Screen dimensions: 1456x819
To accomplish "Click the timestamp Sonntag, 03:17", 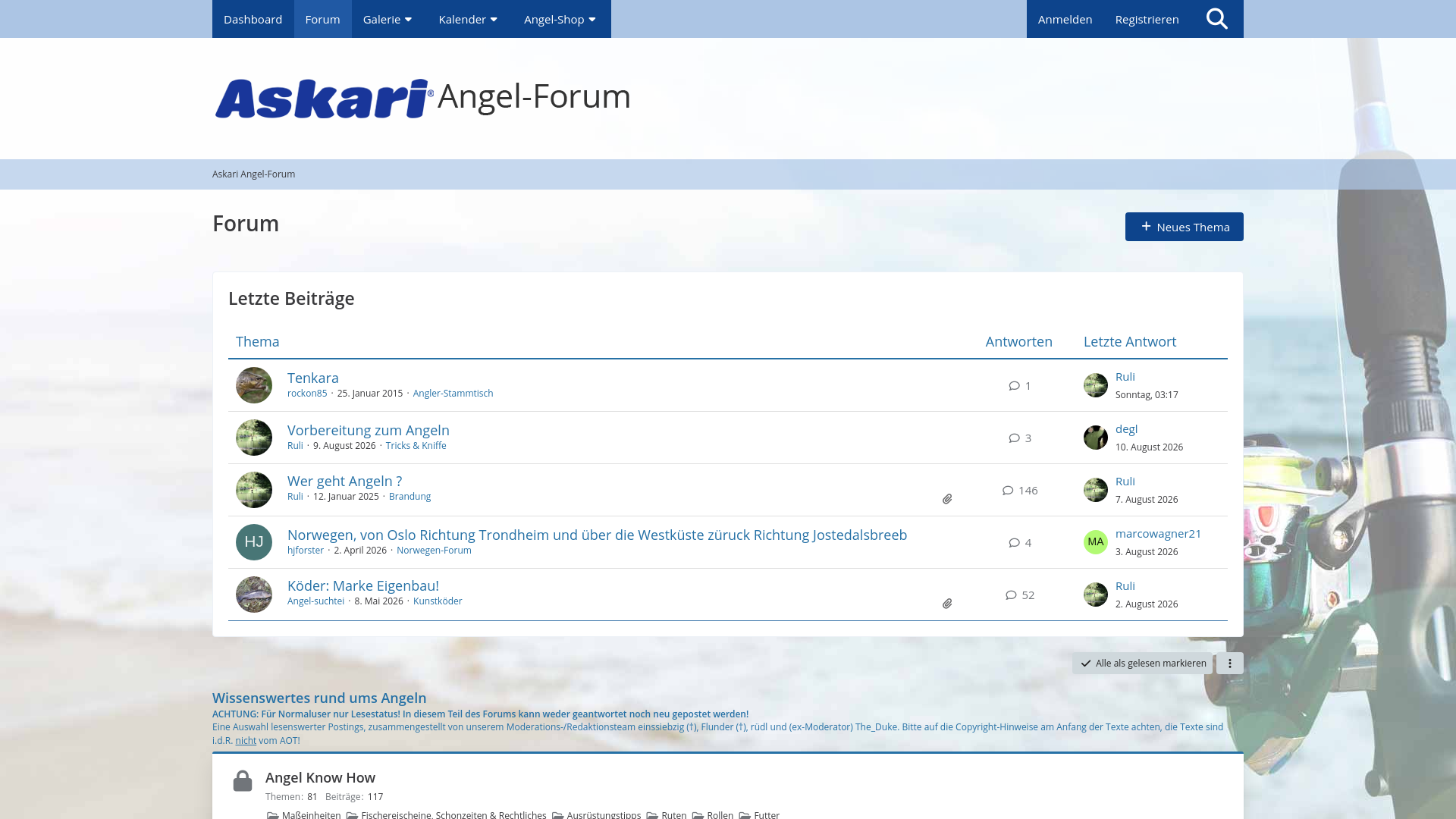I will coord(1147,394).
